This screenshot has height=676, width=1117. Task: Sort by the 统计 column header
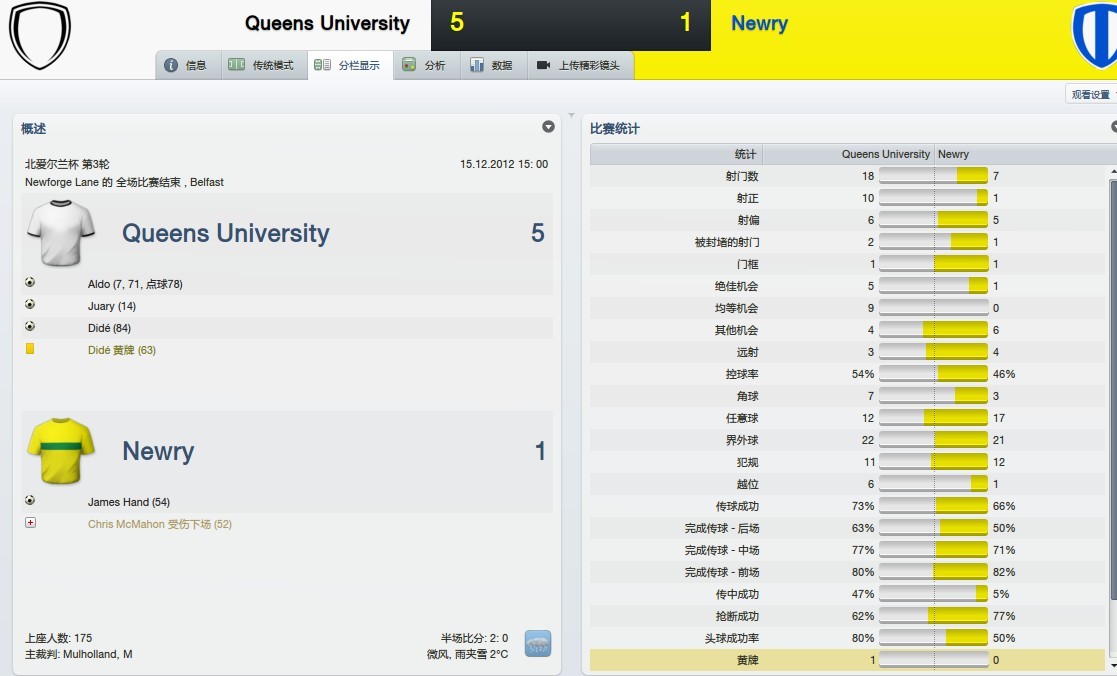tap(745, 154)
